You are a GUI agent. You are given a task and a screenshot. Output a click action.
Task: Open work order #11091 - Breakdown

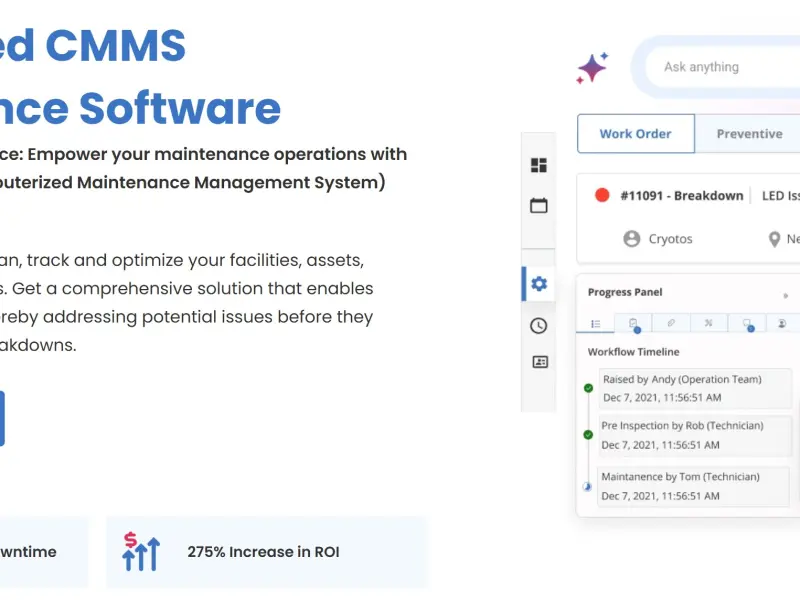point(682,196)
